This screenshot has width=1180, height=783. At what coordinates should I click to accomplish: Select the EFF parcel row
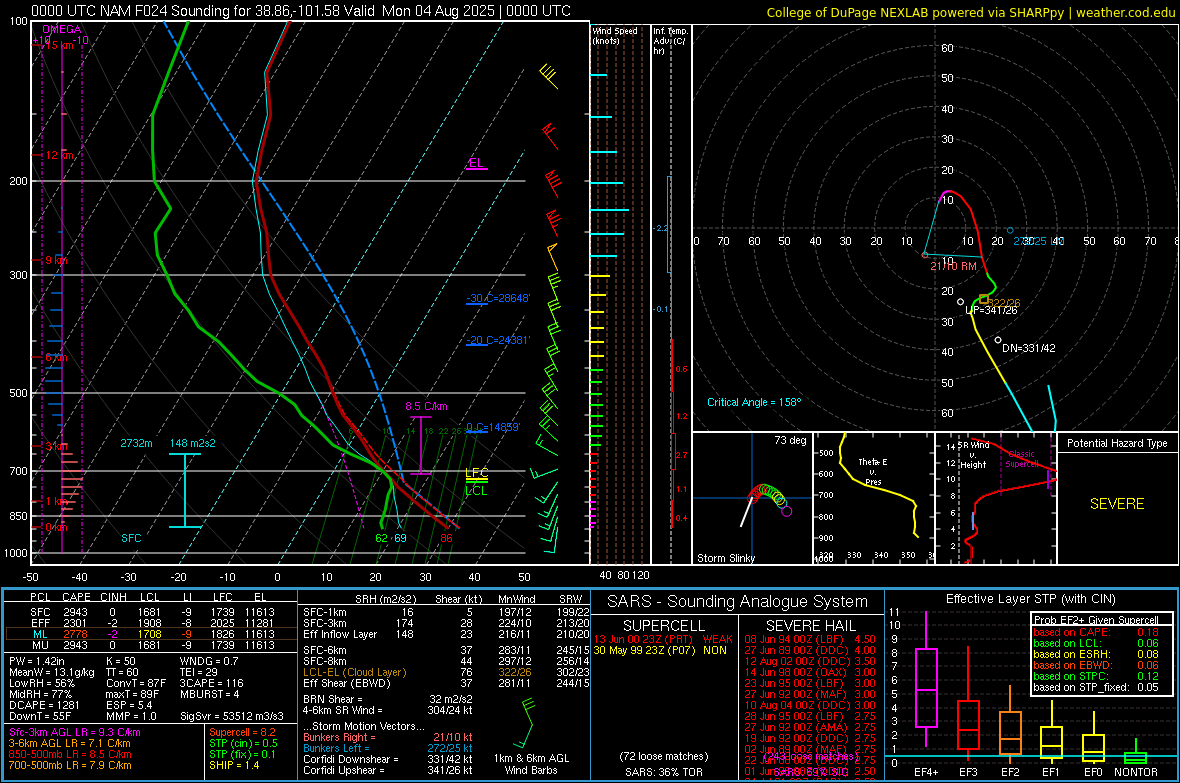coord(151,623)
